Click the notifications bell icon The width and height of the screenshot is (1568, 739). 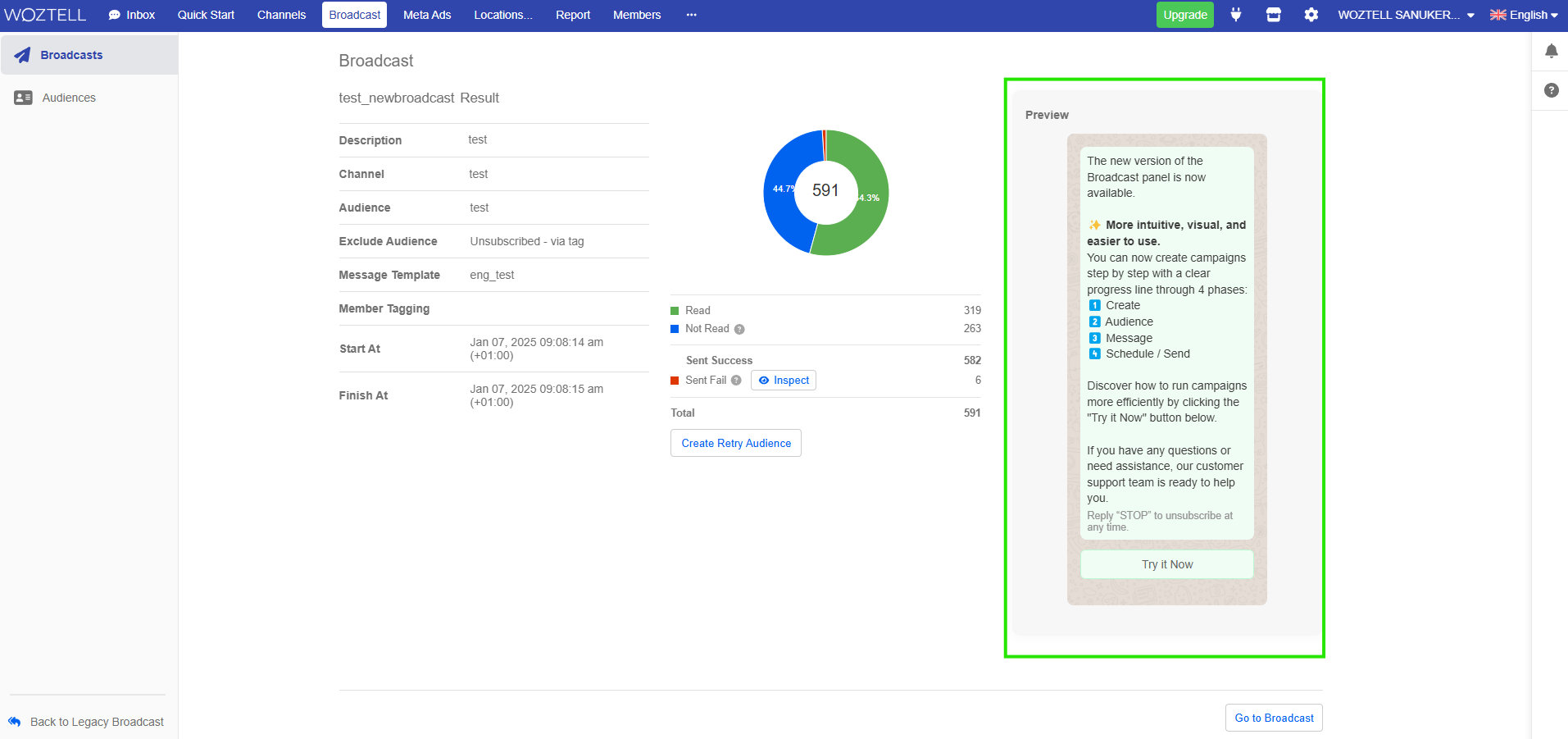(1551, 51)
